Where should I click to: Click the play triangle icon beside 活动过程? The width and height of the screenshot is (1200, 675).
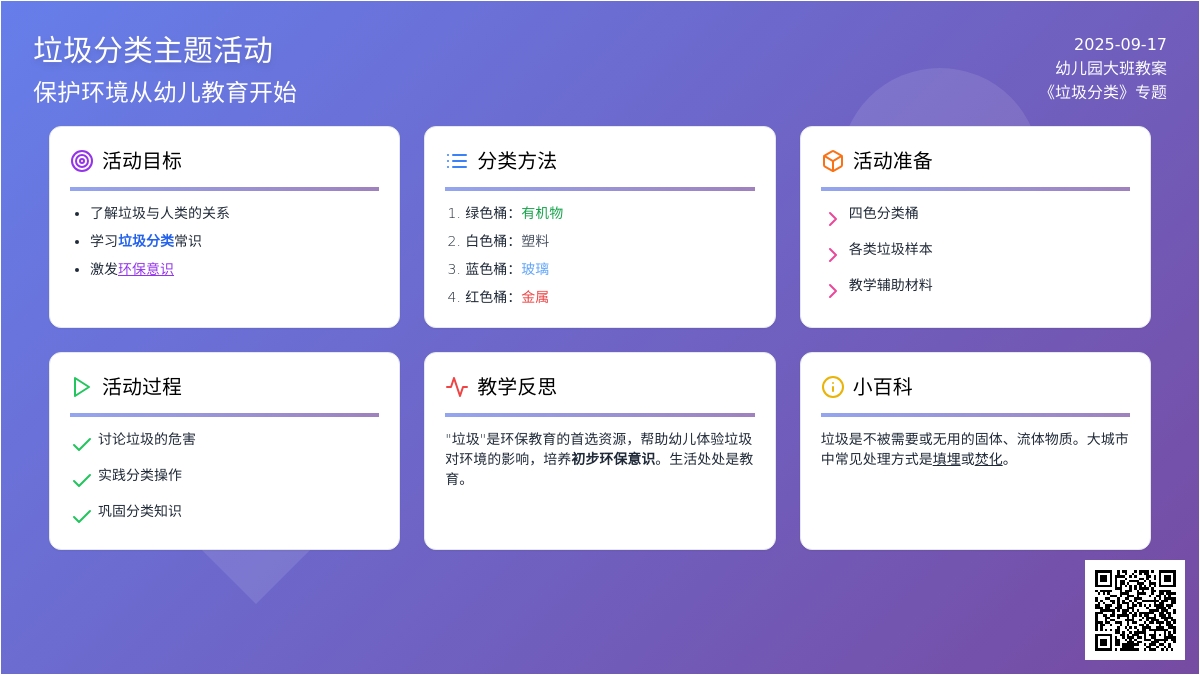(x=82, y=387)
